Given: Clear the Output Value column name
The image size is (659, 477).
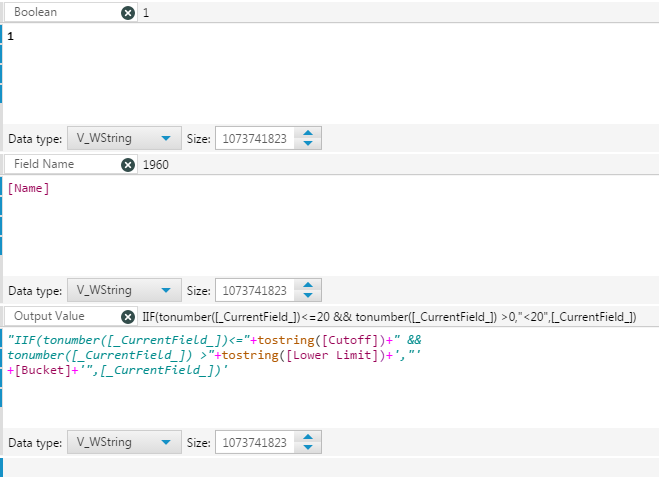Looking at the screenshot, I should (128, 317).
